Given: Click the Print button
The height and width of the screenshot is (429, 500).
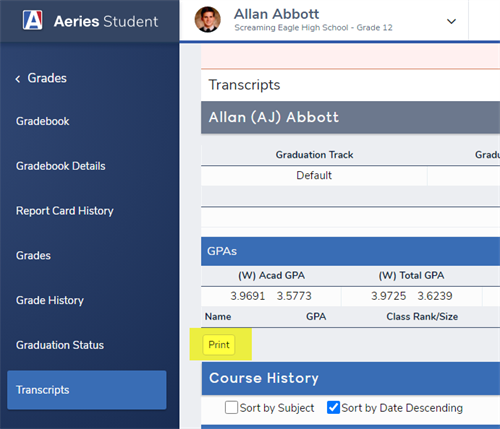Looking at the screenshot, I should click(219, 345).
